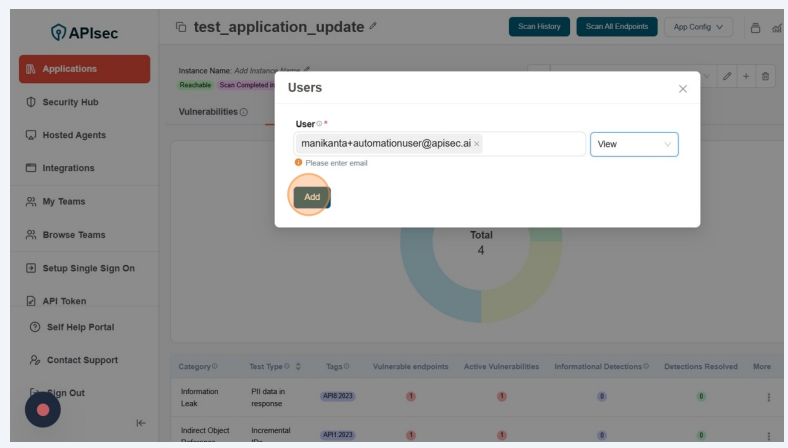Expand the App Config dropdown
The width and height of the screenshot is (788, 448).
coord(698,27)
